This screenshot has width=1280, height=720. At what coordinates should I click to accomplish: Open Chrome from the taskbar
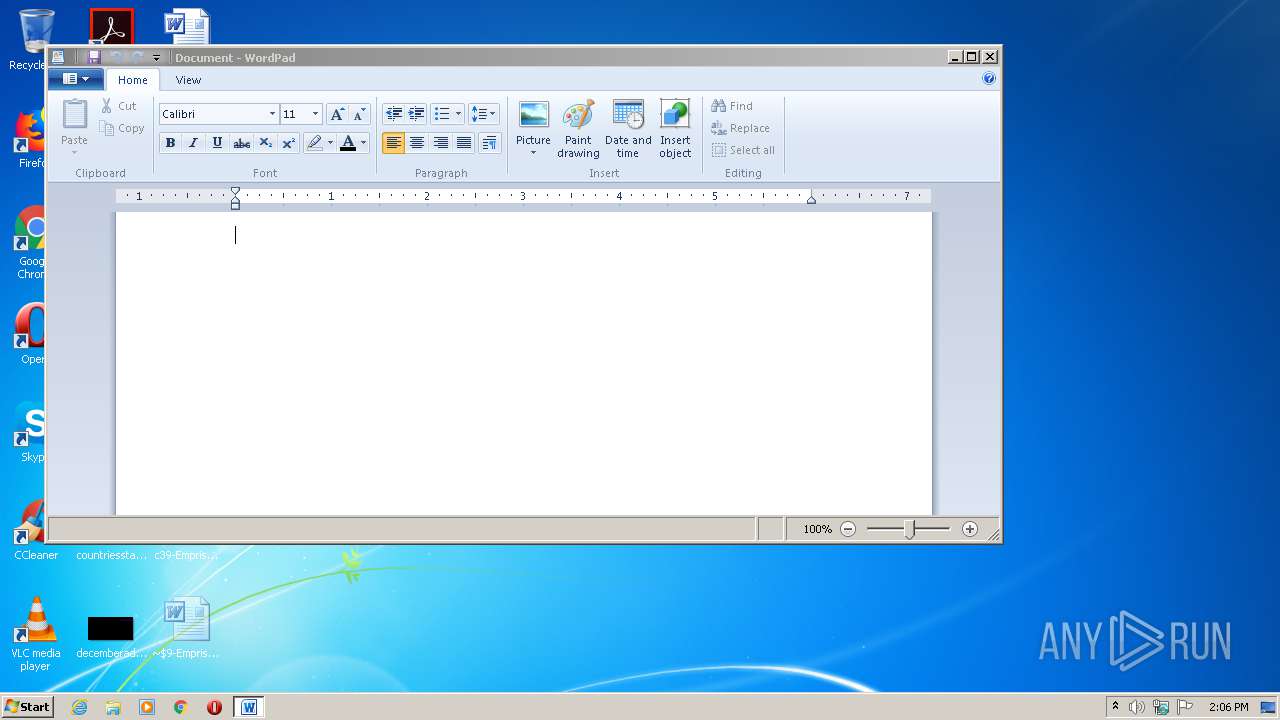pyautogui.click(x=180, y=707)
